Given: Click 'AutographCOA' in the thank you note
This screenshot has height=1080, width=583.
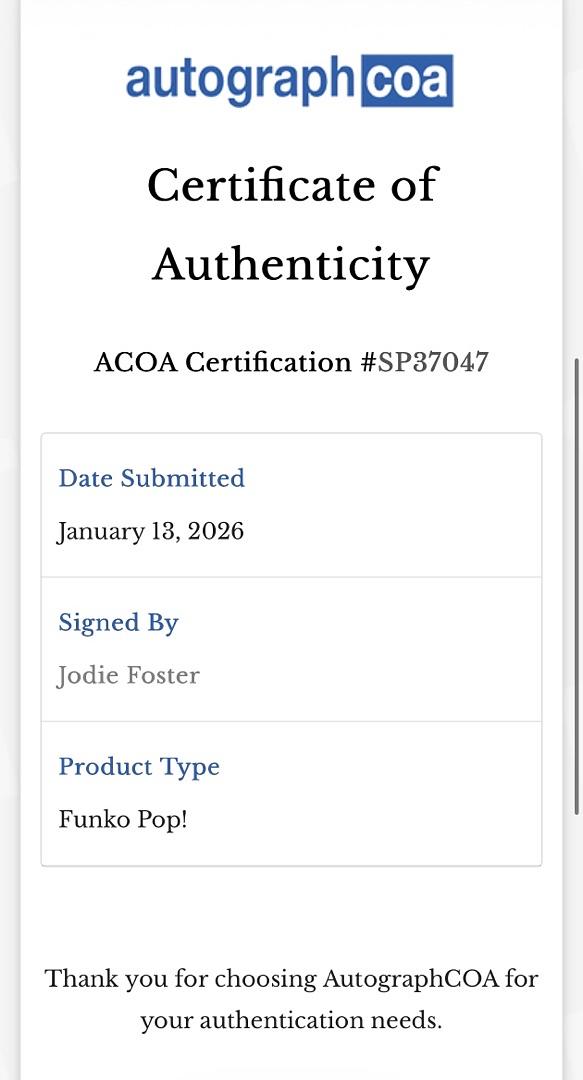Looking at the screenshot, I should 411,979.
